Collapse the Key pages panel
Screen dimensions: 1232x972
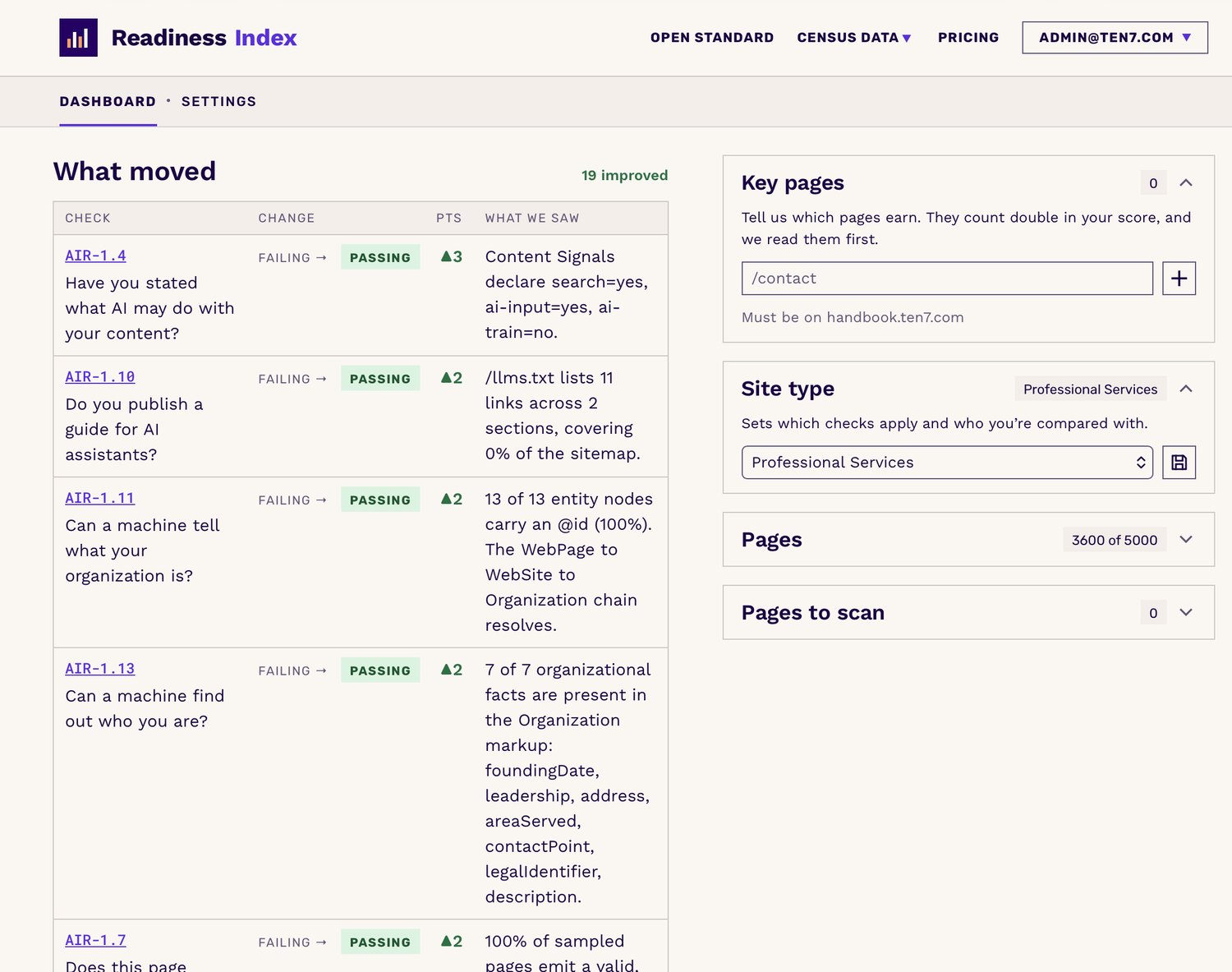(x=1185, y=182)
